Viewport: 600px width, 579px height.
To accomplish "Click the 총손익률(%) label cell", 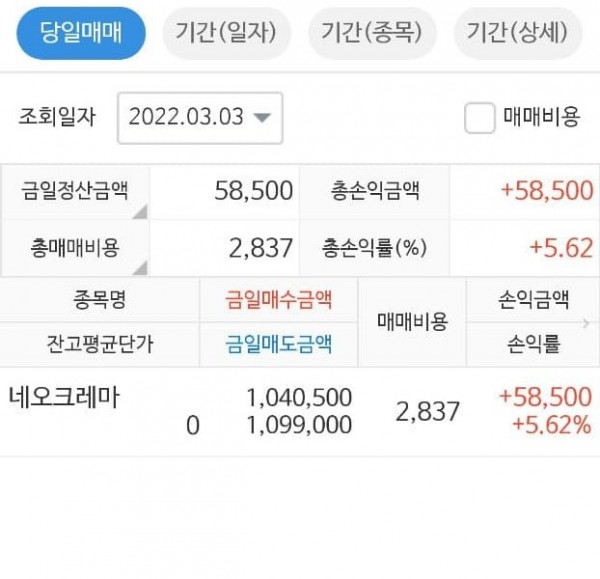I will tap(374, 248).
